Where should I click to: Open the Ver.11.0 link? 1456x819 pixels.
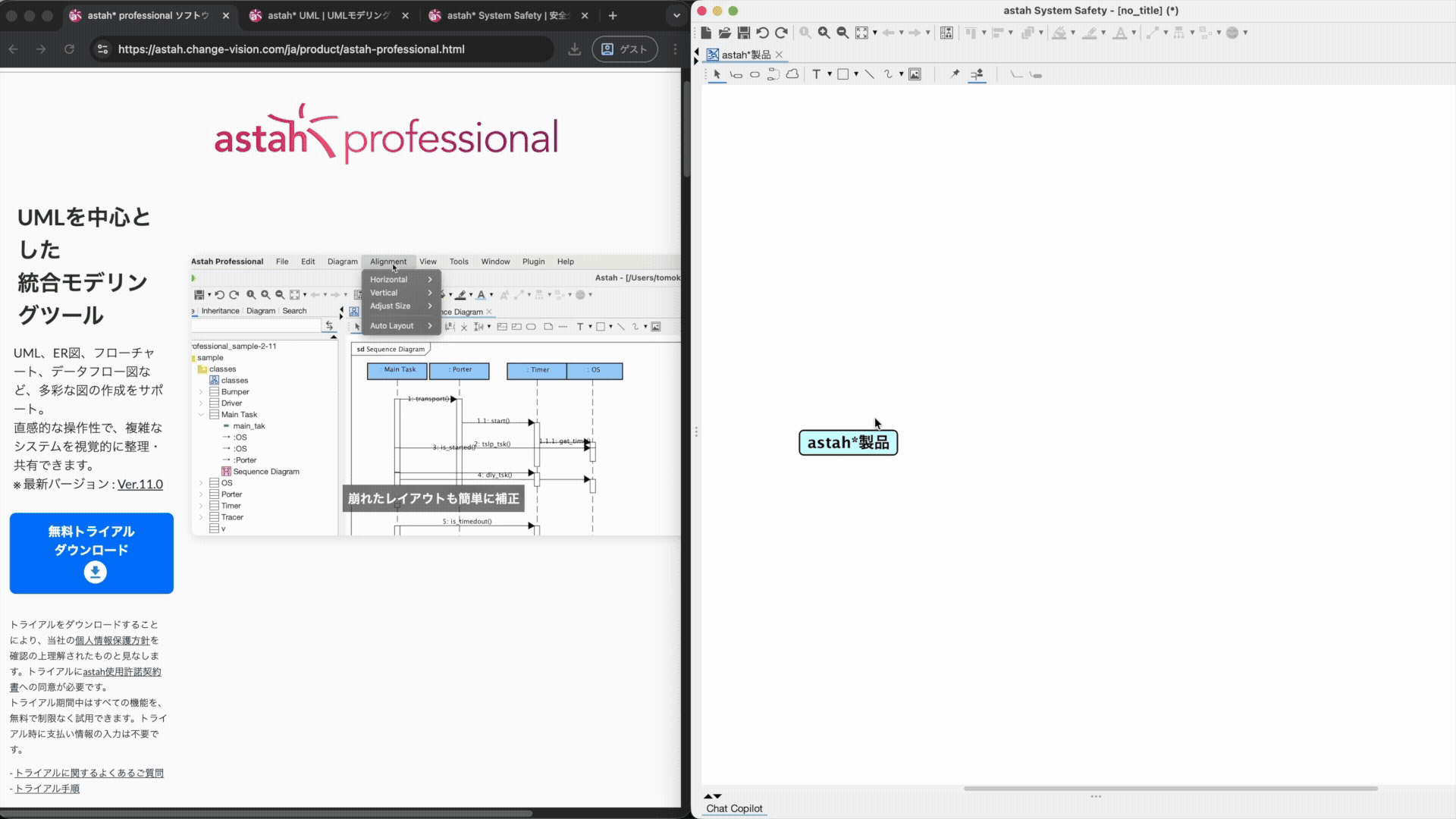[x=140, y=484]
